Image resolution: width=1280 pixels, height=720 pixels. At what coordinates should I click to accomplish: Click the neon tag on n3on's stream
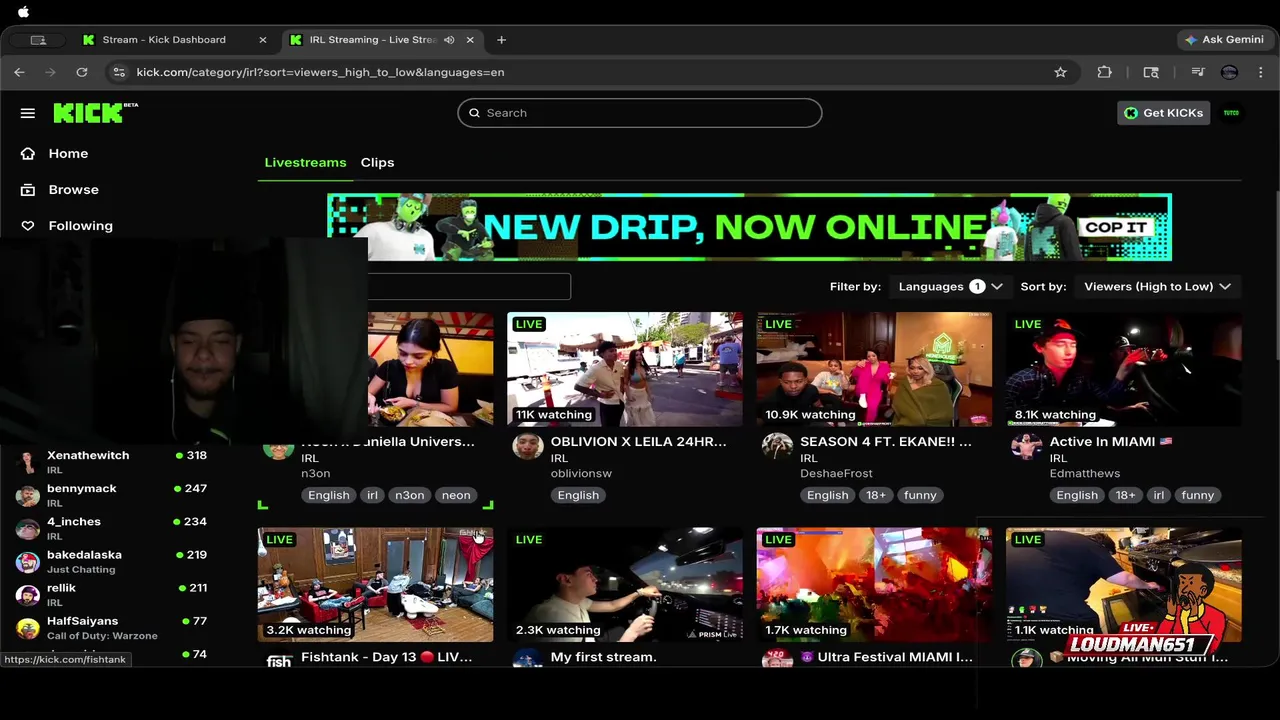(456, 495)
